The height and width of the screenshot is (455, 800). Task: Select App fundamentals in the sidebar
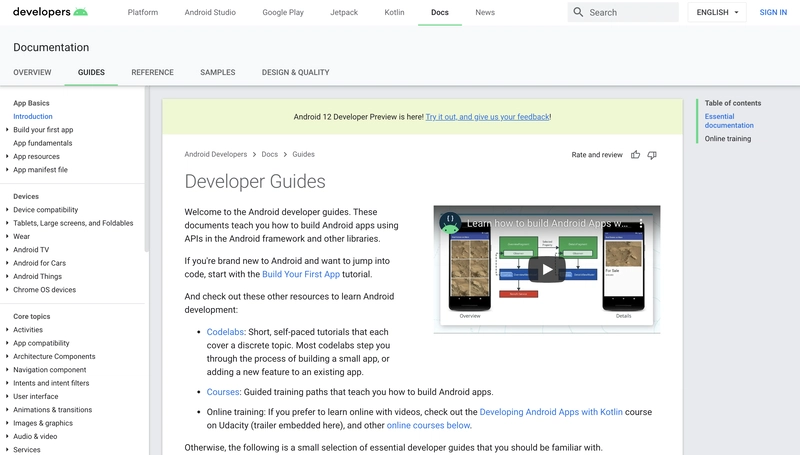(43, 143)
